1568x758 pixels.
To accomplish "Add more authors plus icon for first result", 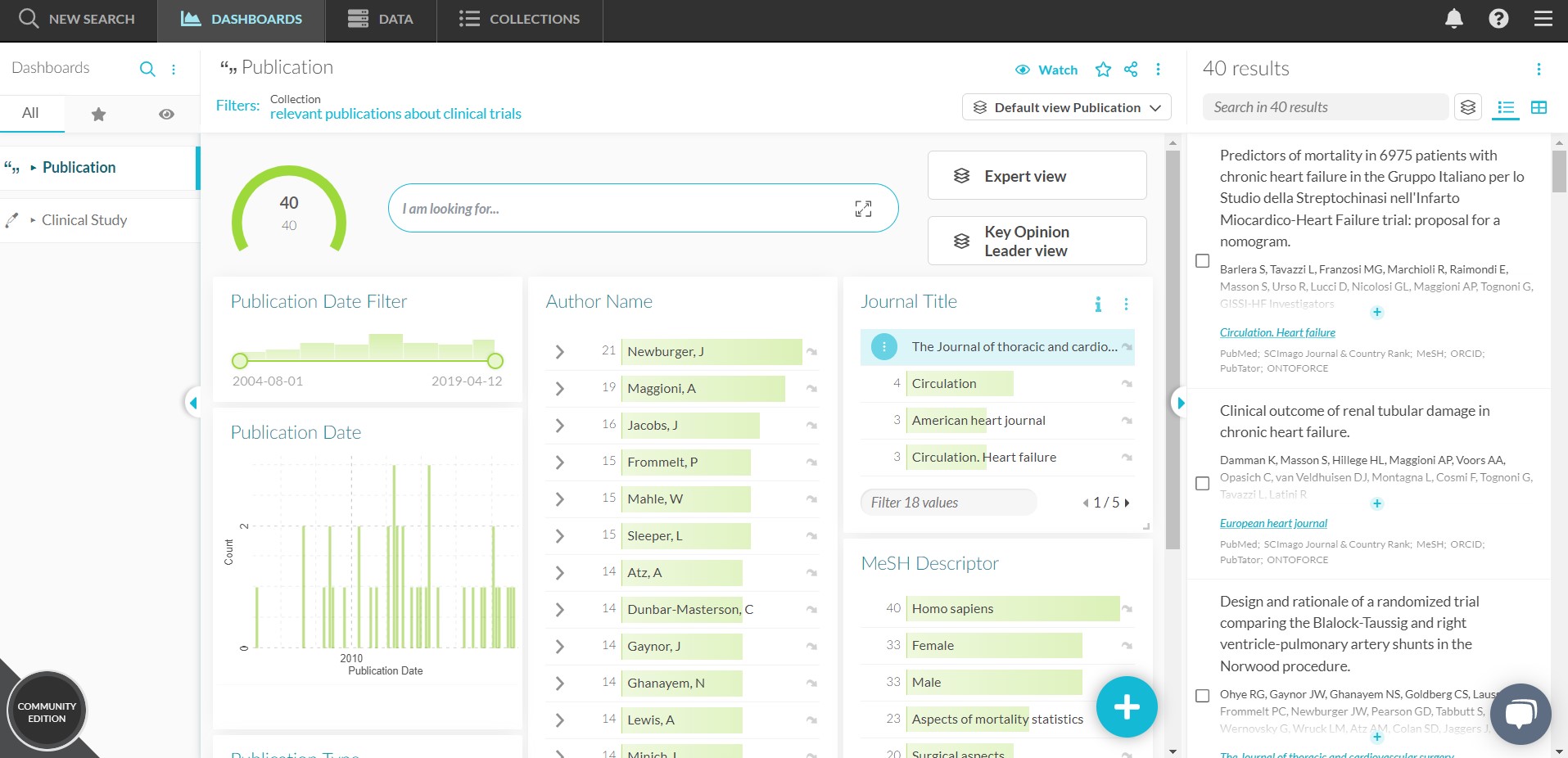I will [1377, 312].
